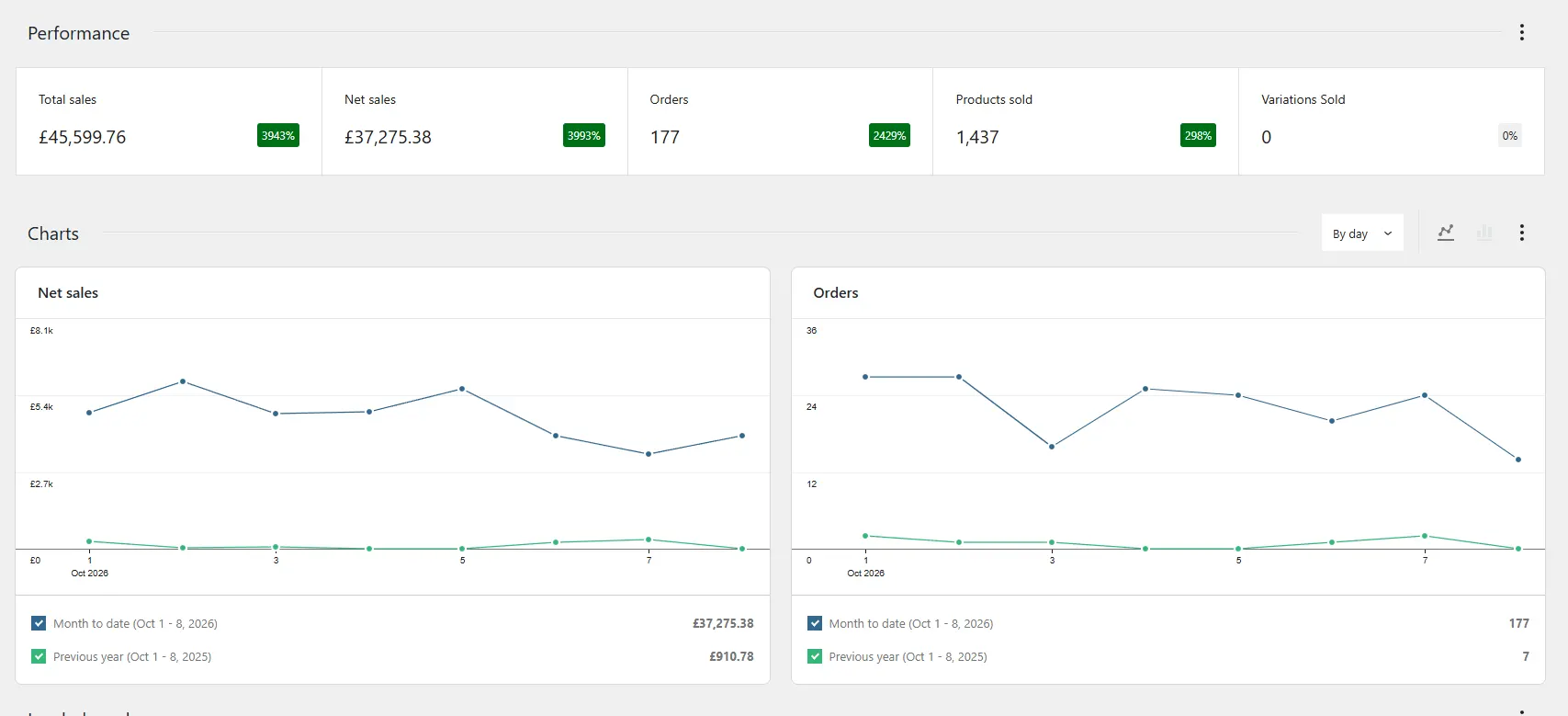Click £37,275.38 in the Net sales chart legend
The width and height of the screenshot is (1568, 716).
tap(723, 623)
